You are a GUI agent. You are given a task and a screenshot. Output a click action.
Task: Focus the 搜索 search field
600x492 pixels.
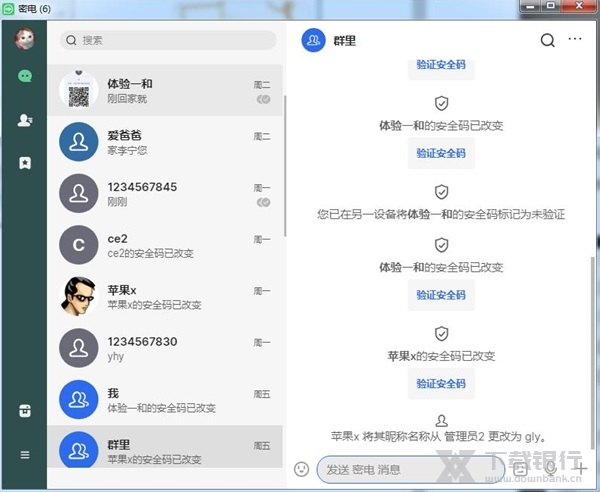coord(168,40)
